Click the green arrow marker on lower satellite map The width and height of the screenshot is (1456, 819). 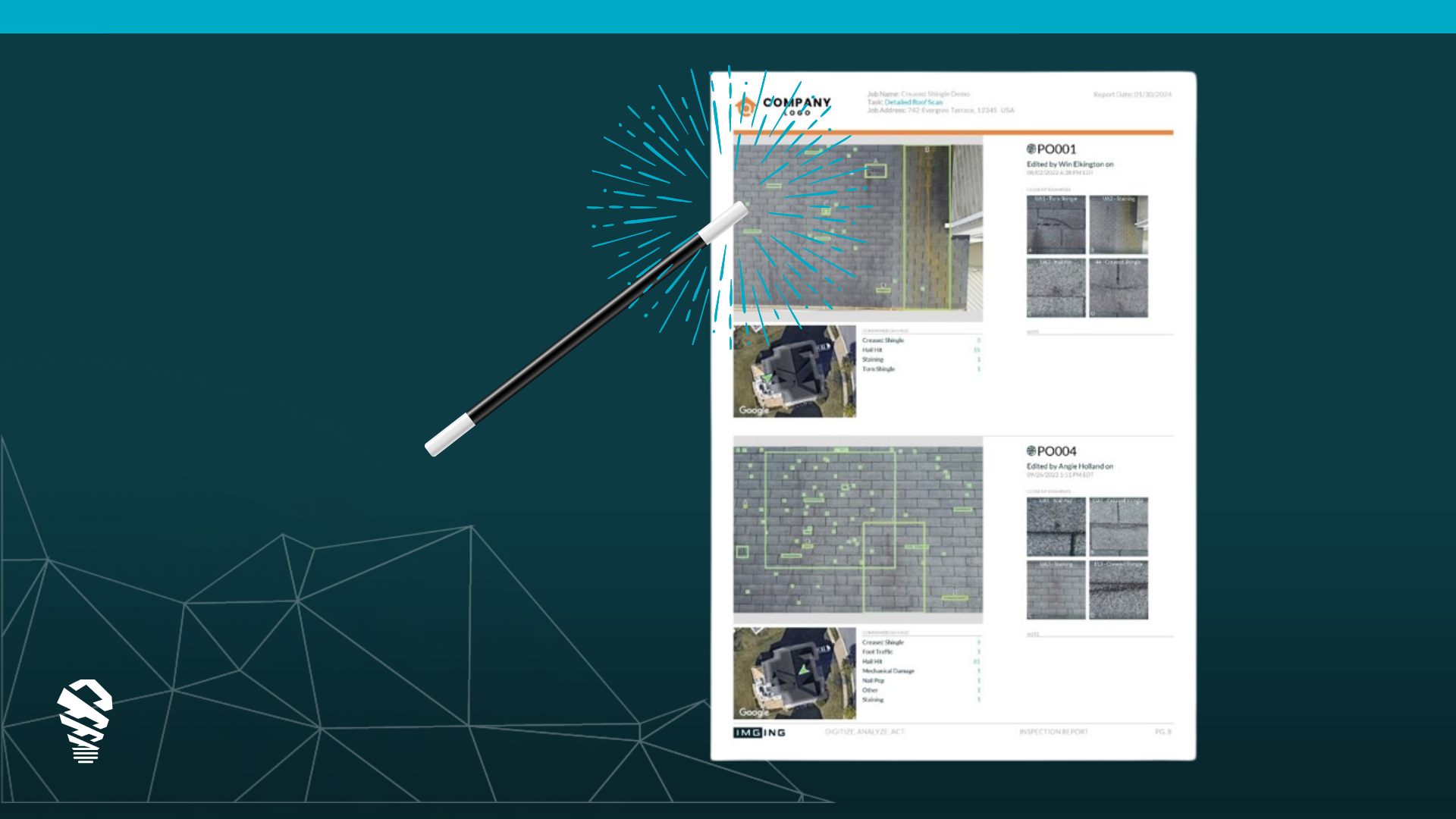point(802,670)
